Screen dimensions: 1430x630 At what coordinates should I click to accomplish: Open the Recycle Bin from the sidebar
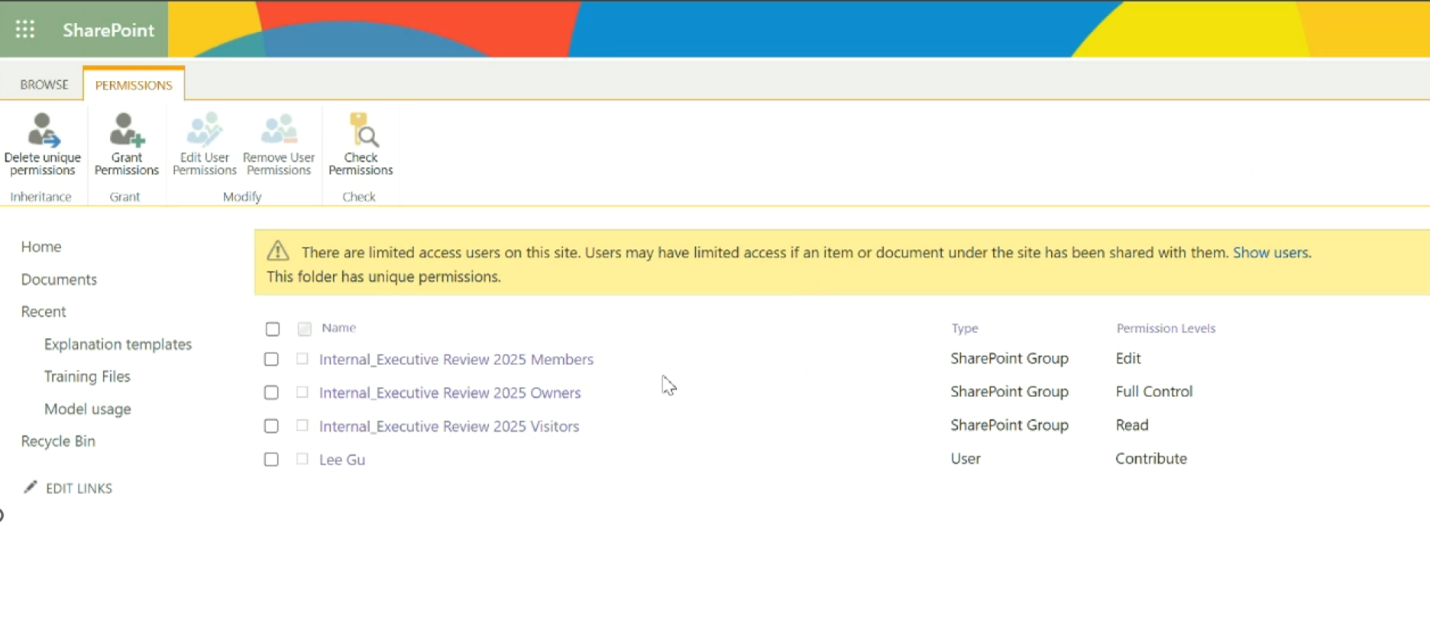pyautogui.click(x=57, y=441)
